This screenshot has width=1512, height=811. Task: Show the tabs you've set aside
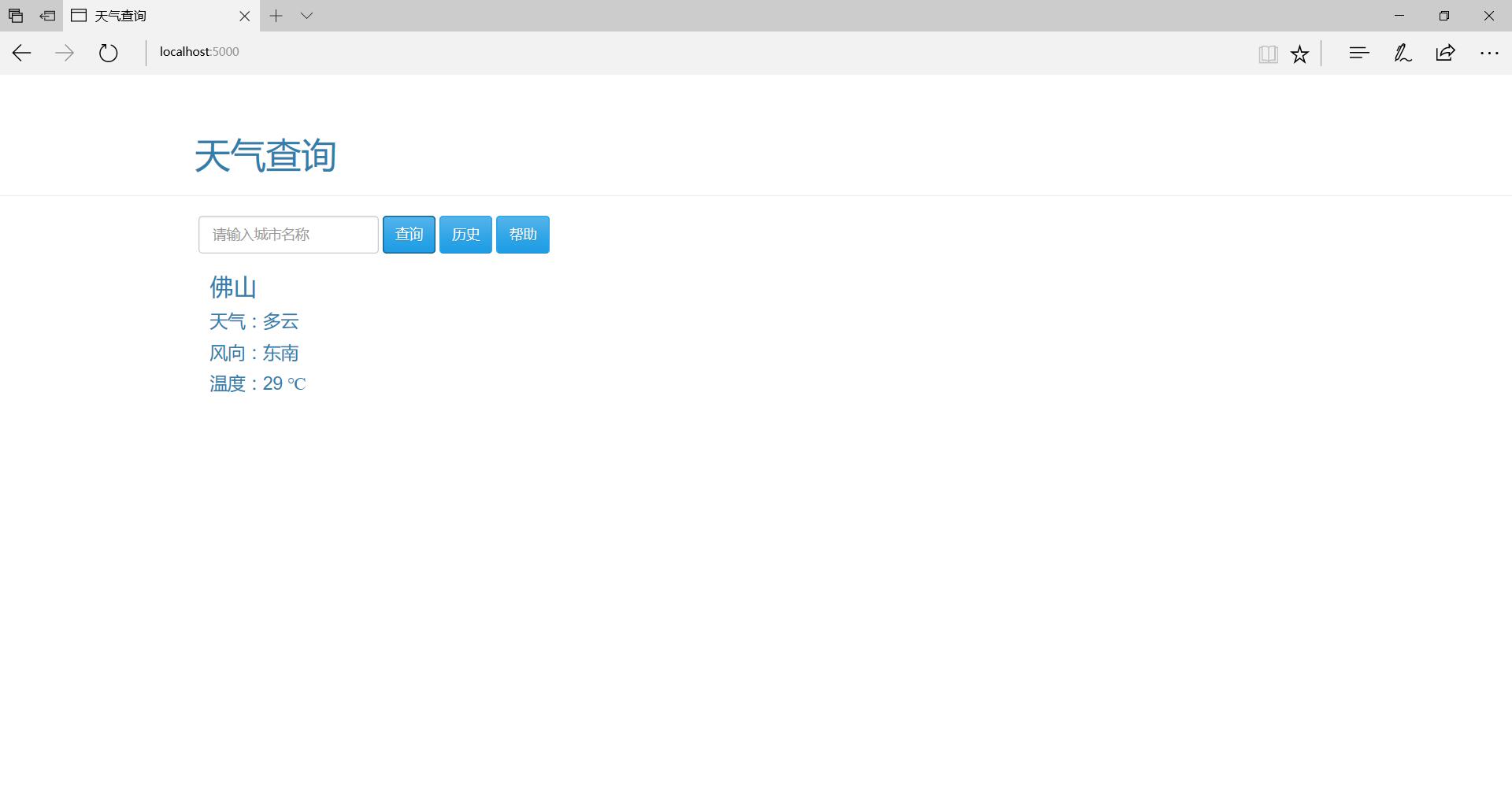coord(16,16)
